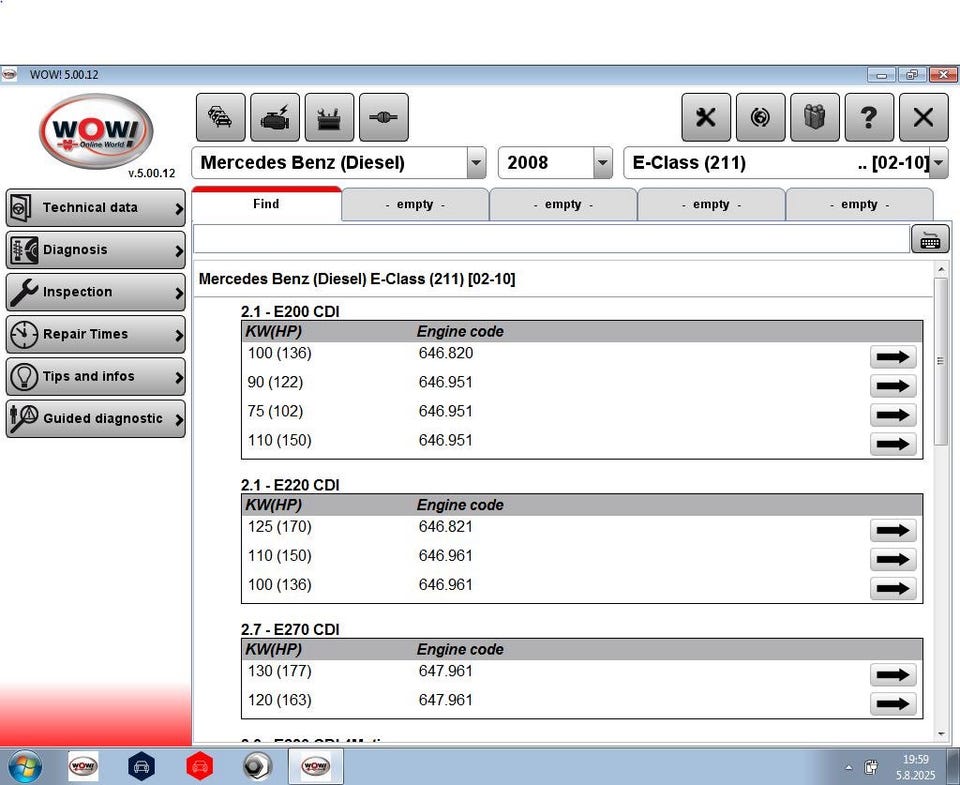Click the scroll up arrow of results list
Screen dimensions: 960x785
[941, 269]
